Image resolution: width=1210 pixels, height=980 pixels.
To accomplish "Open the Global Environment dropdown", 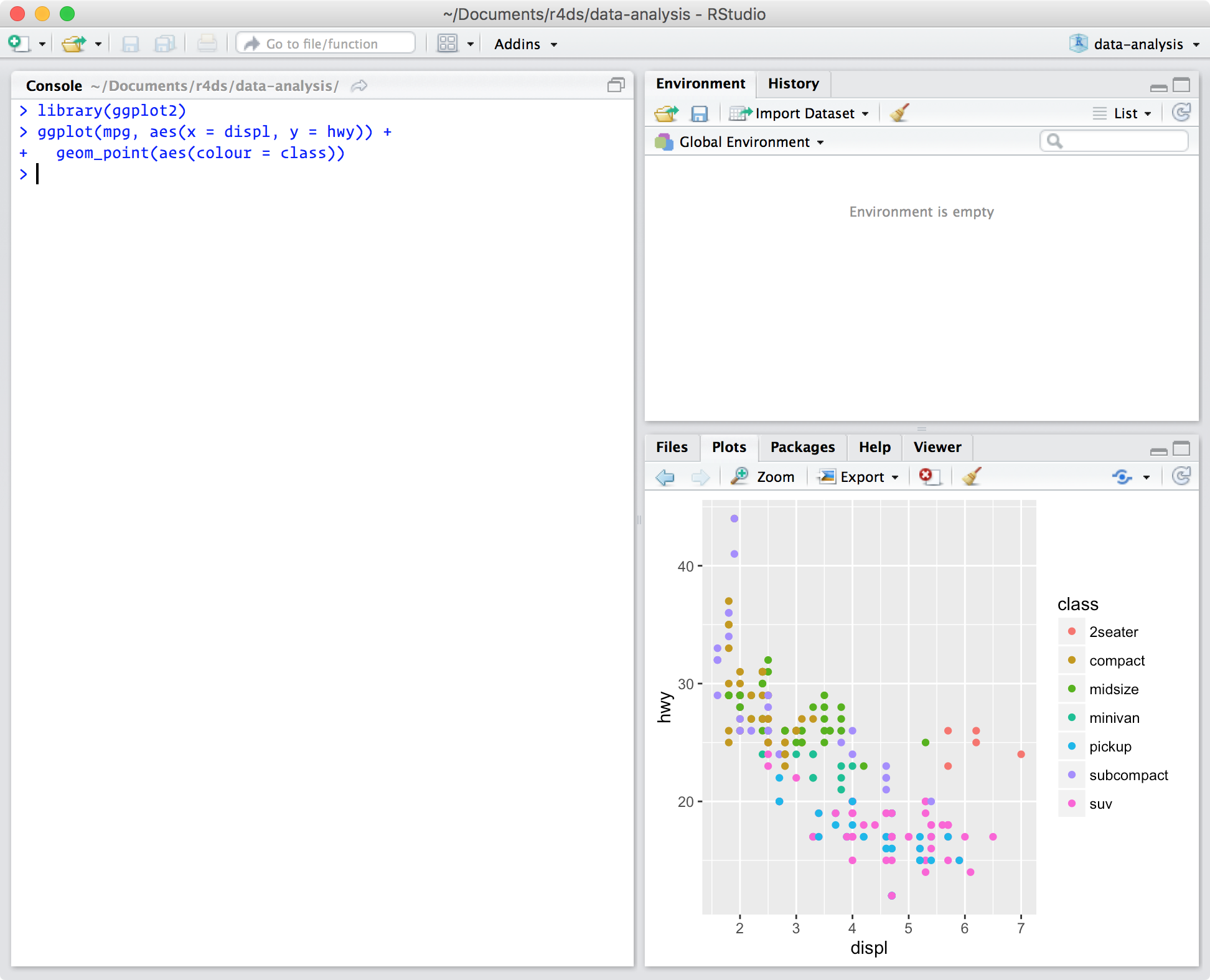I will click(x=739, y=142).
